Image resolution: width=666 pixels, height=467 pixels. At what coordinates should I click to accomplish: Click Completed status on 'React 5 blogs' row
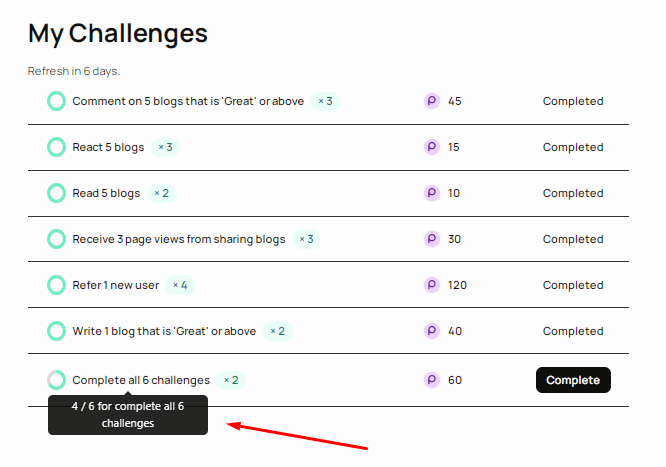point(573,147)
